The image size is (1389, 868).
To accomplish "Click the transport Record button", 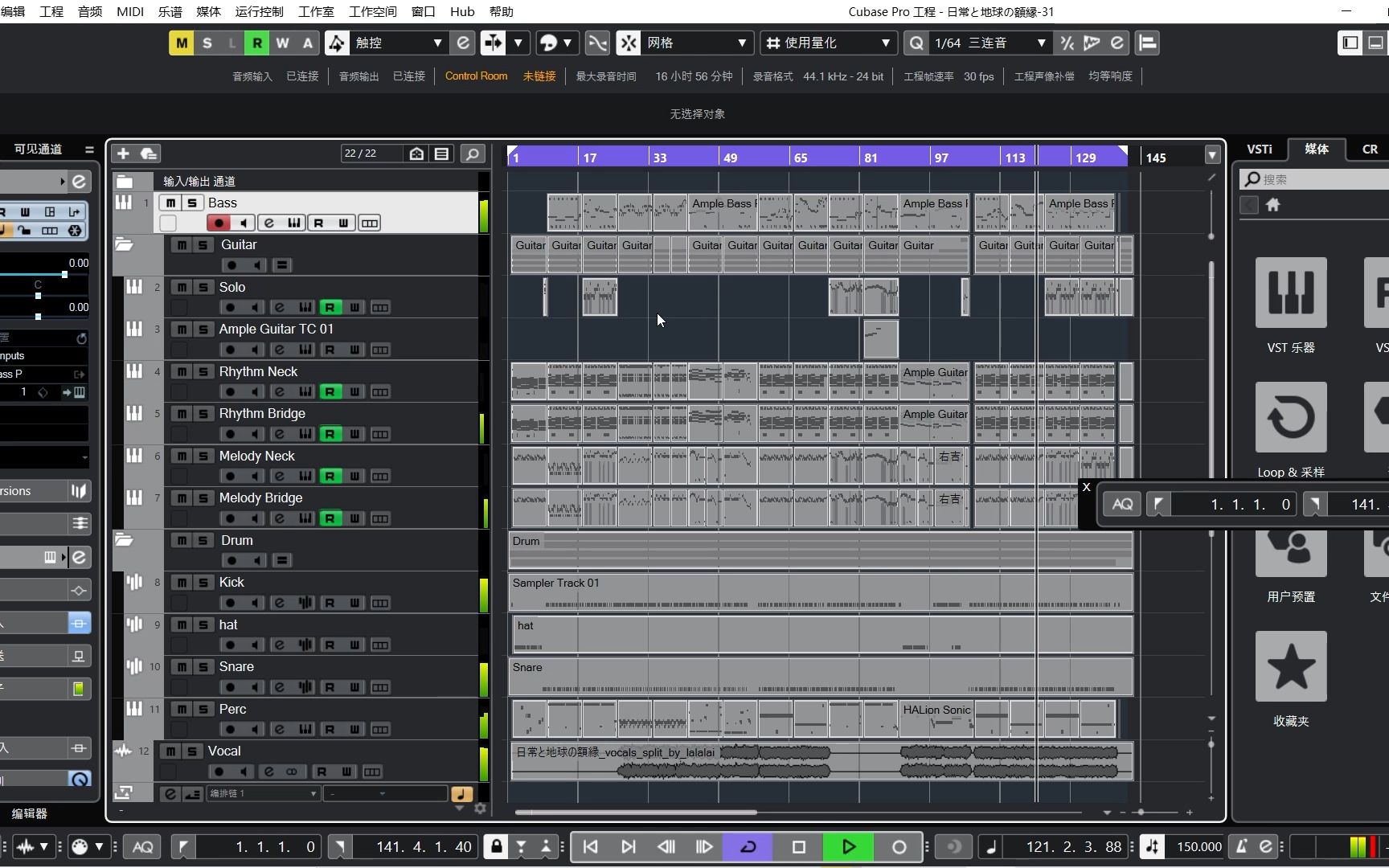I will (899, 846).
